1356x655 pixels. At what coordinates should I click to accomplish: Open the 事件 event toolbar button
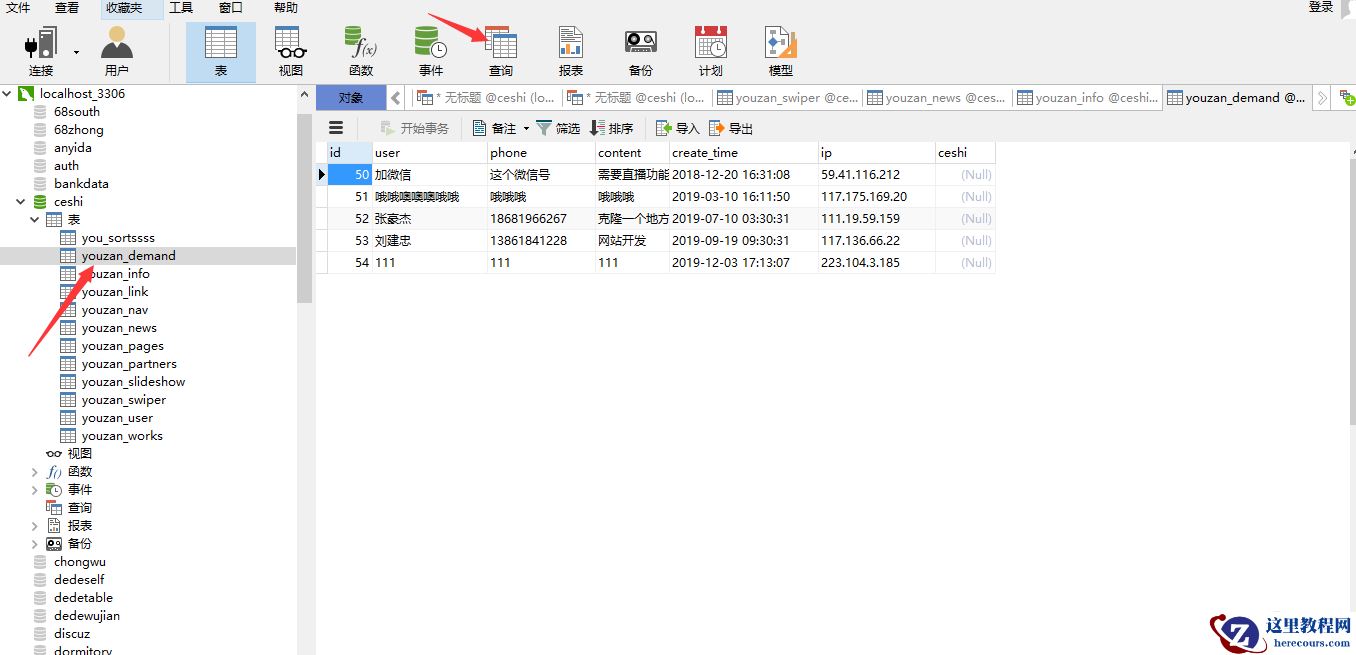431,51
